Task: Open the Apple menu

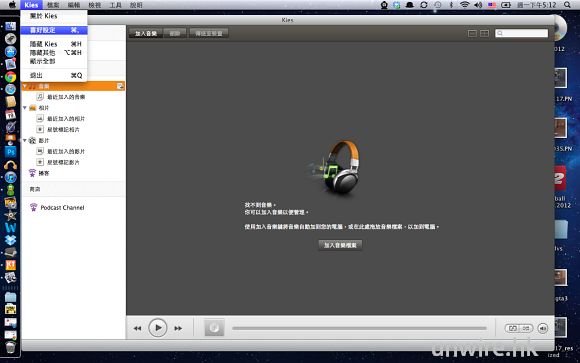Action: (x=12, y=5)
